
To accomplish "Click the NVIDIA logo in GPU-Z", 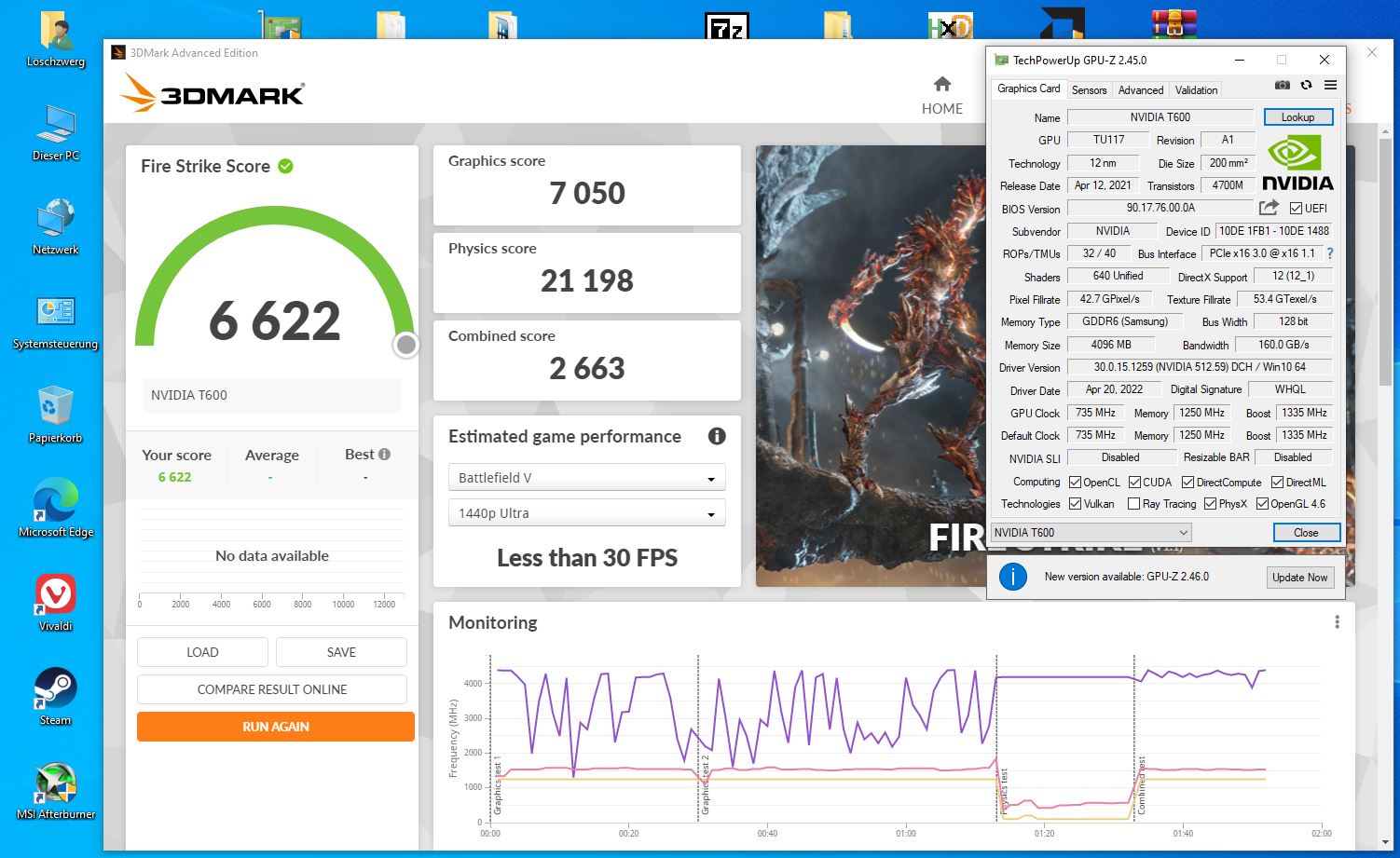I will 1297,163.
